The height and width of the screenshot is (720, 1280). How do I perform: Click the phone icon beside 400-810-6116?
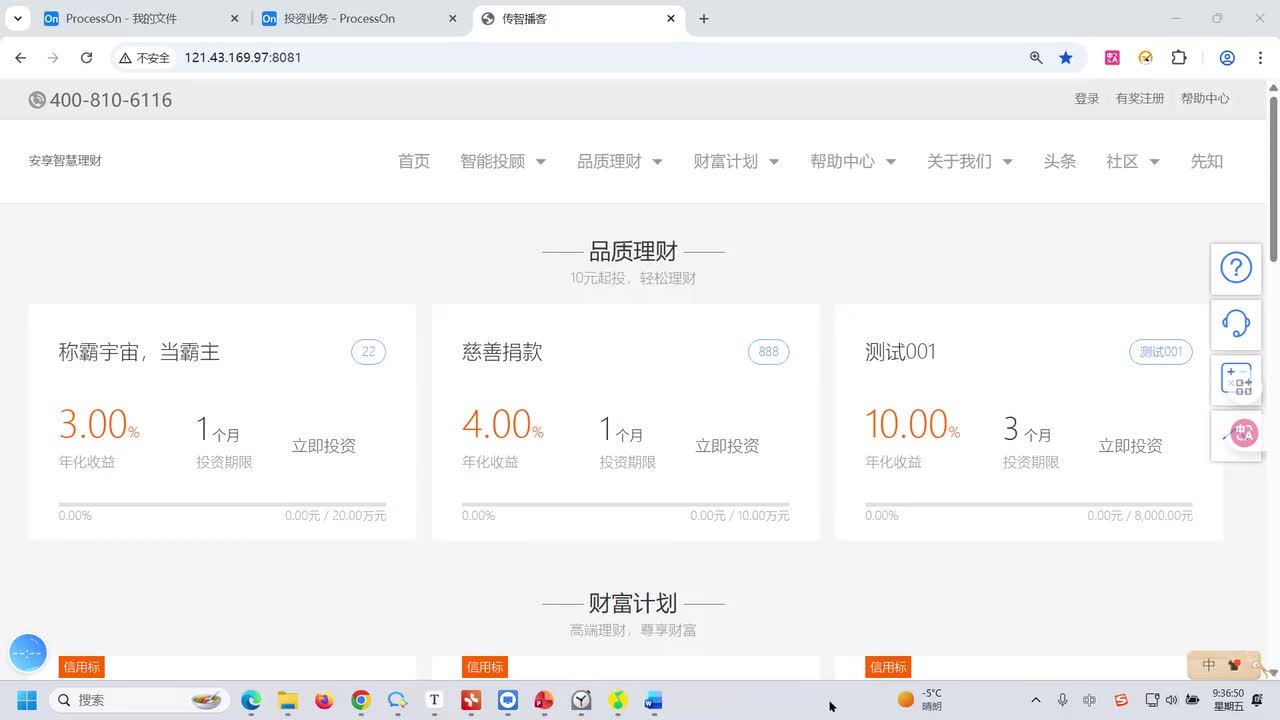click(x=37, y=100)
